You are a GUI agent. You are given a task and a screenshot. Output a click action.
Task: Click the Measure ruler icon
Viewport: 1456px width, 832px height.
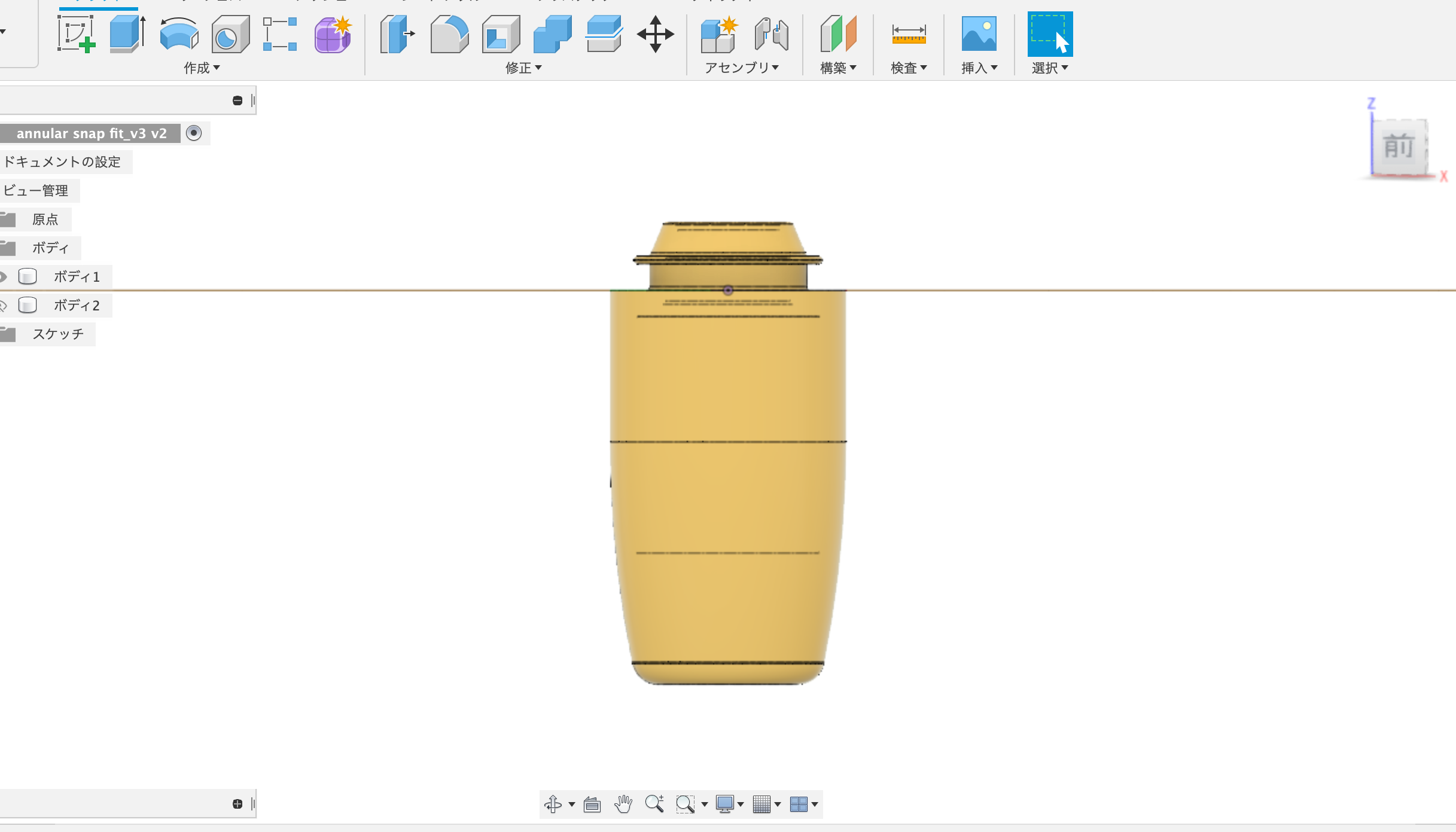(x=908, y=34)
